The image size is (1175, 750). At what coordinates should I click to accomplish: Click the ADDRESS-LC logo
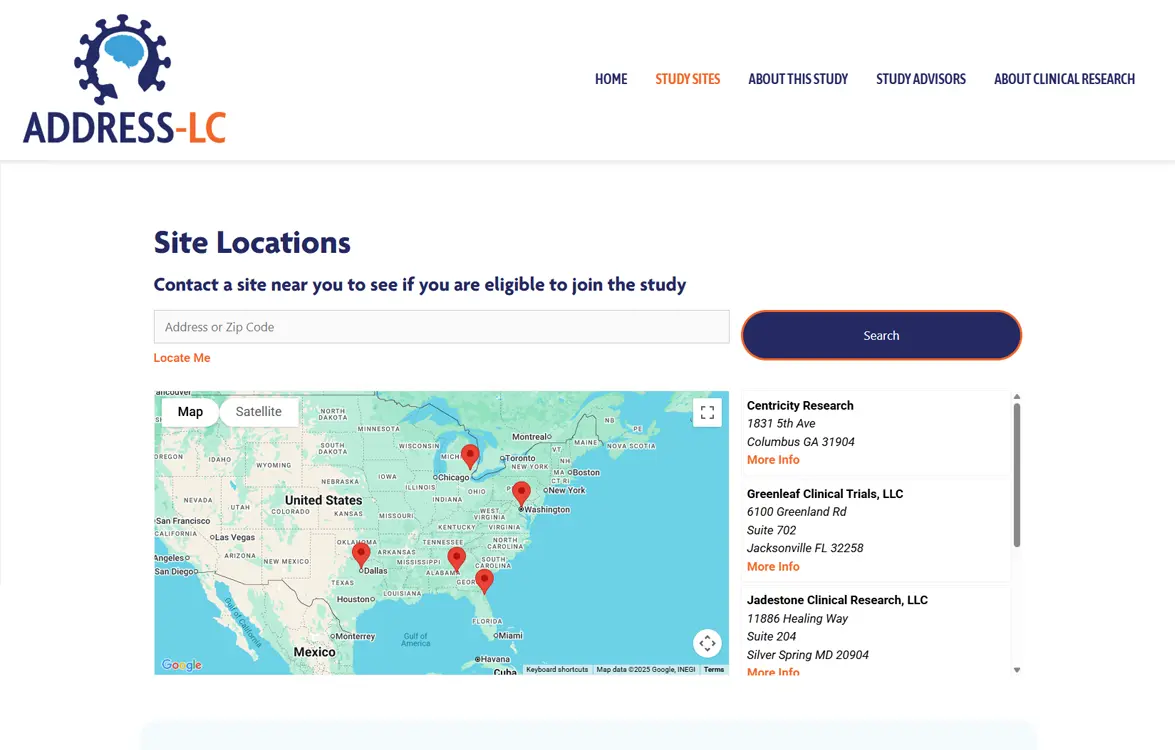point(124,79)
